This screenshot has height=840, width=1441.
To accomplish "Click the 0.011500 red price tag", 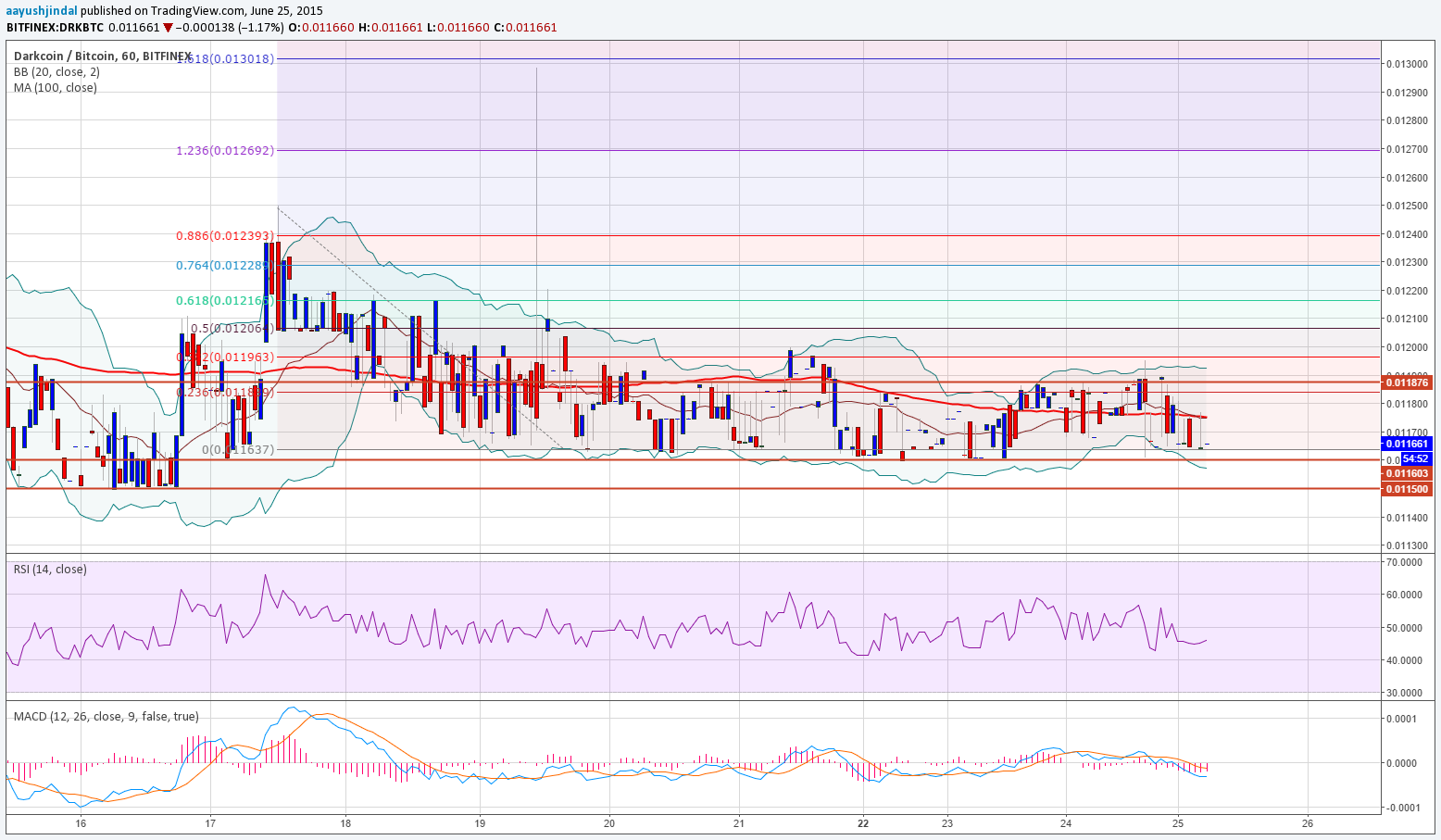I will pos(1407,488).
